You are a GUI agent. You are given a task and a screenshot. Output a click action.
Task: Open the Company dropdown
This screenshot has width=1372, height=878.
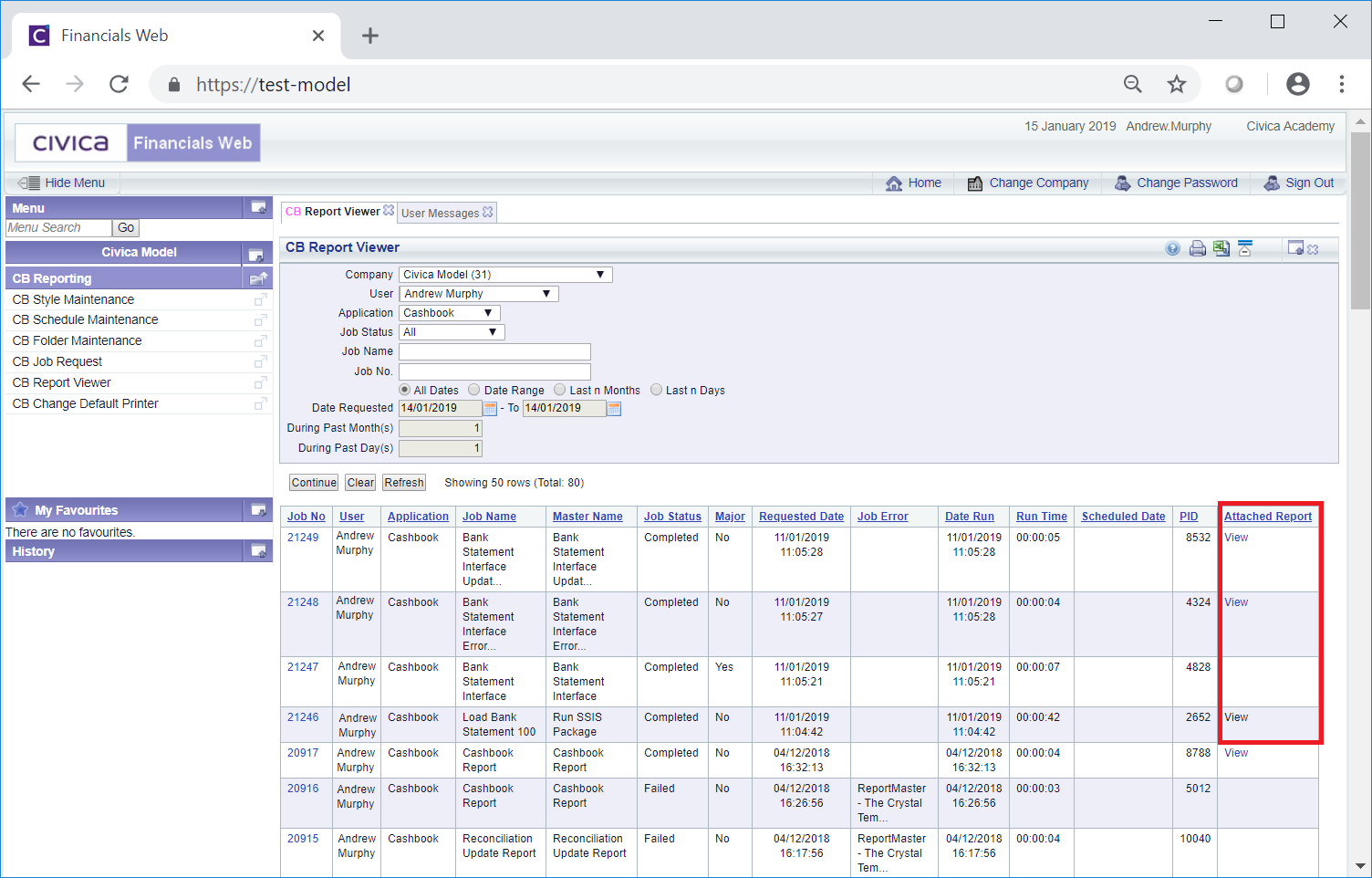tap(505, 275)
